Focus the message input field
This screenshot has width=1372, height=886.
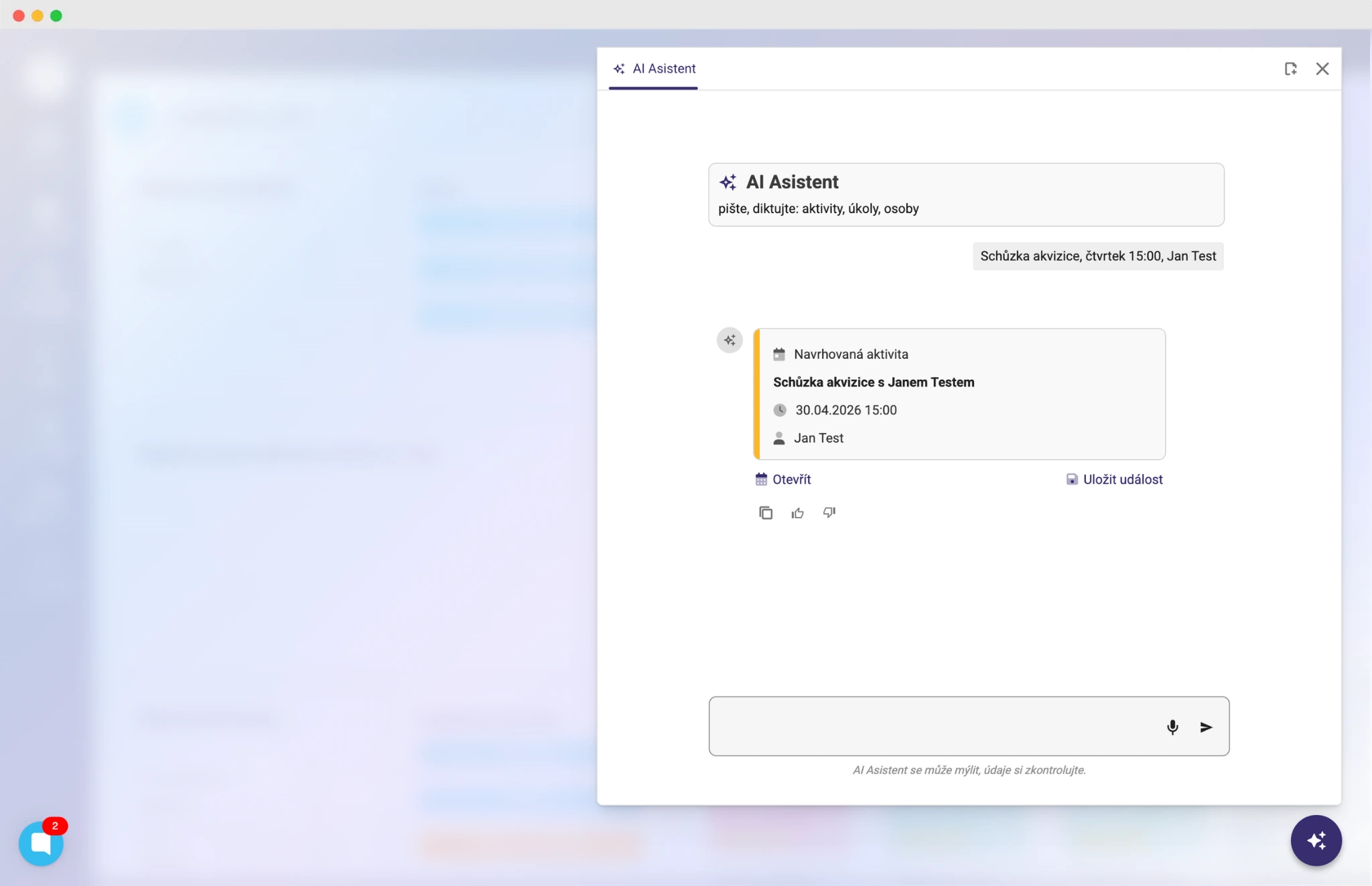pos(931,727)
